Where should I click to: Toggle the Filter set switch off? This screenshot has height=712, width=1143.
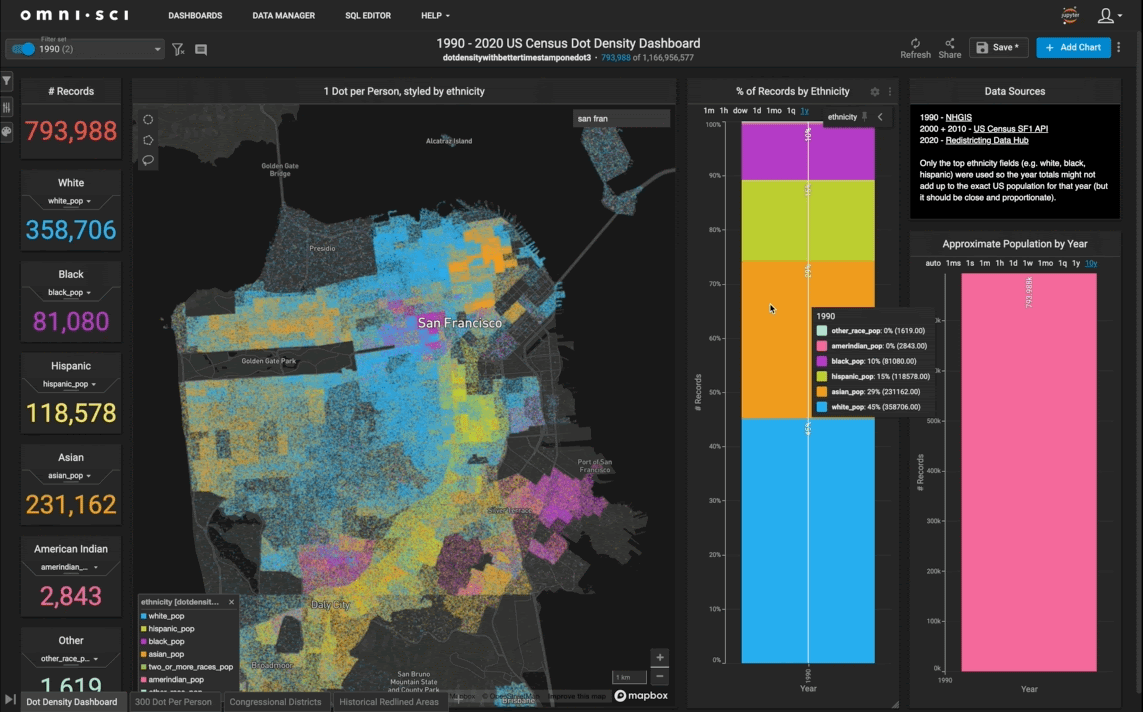tap(23, 49)
